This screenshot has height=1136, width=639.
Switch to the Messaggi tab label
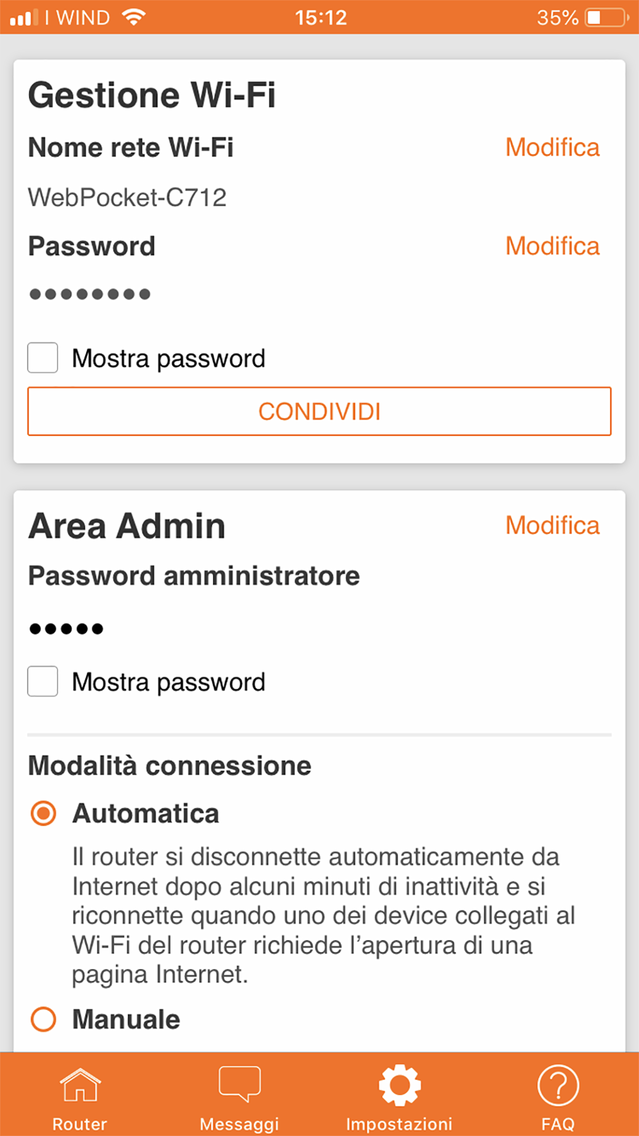pyautogui.click(x=239, y=1124)
